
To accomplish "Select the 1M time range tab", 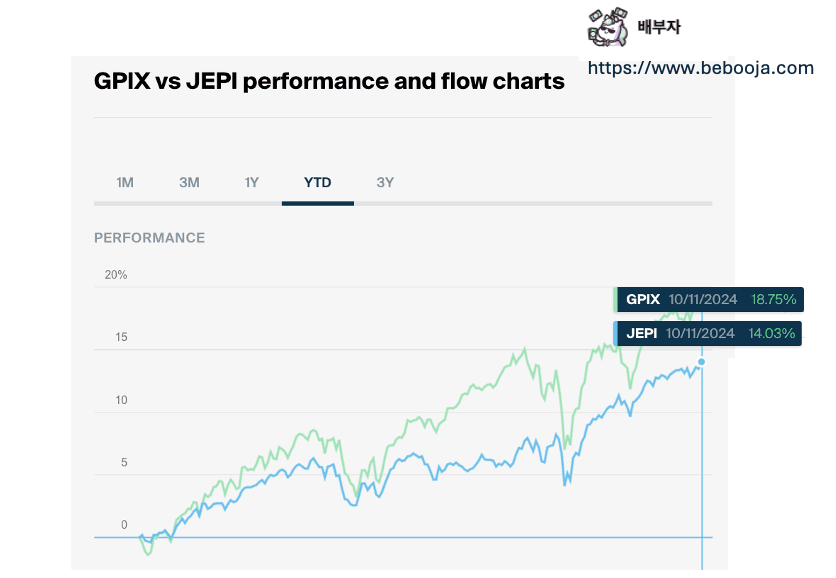I will pyautogui.click(x=125, y=182).
